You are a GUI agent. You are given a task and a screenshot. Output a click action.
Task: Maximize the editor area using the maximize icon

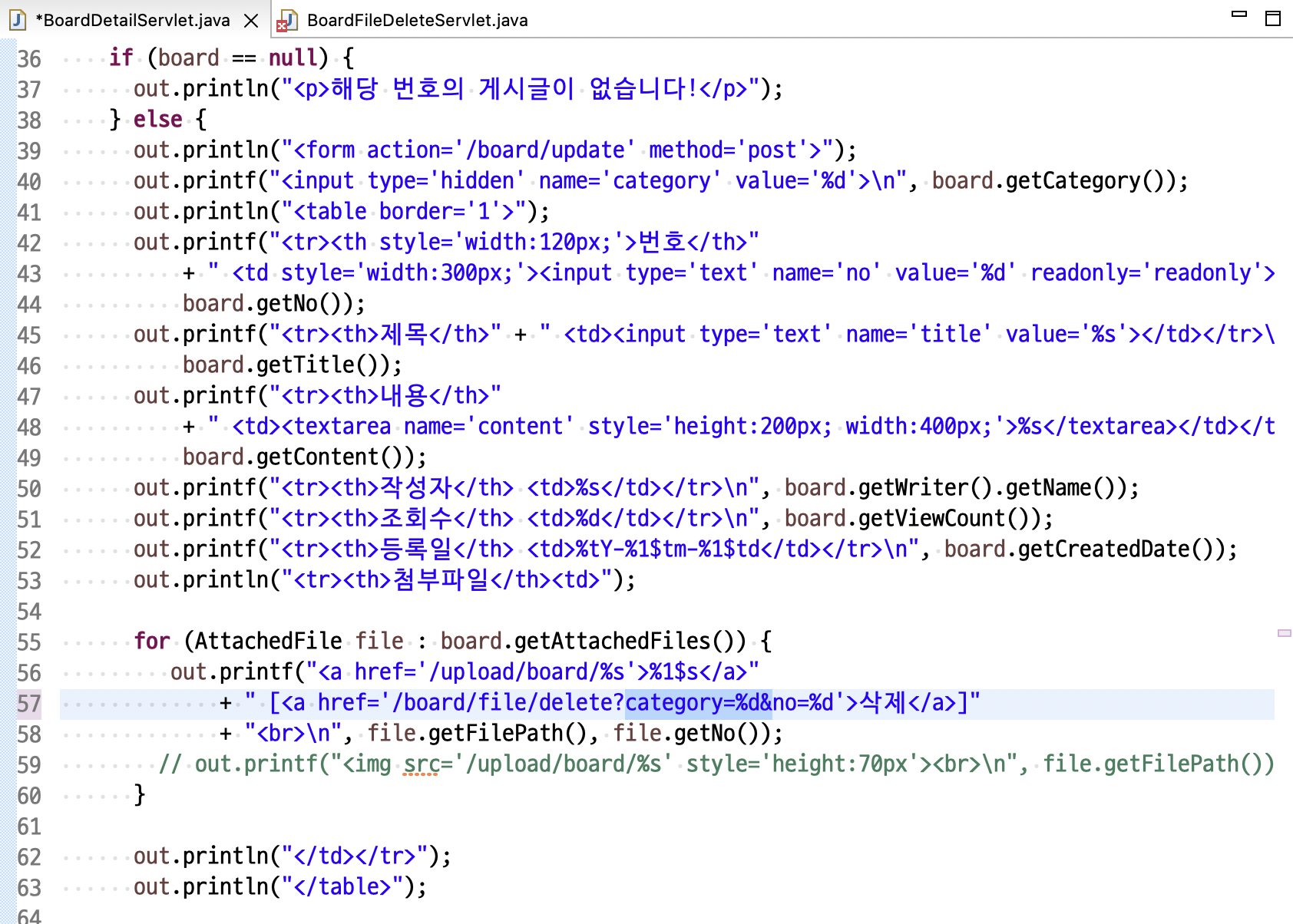click(x=1273, y=18)
